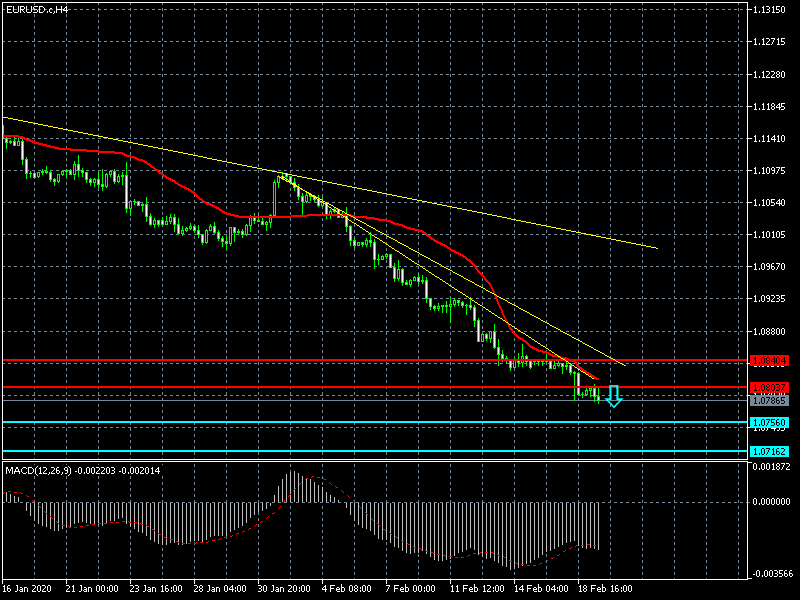Image resolution: width=800 pixels, height=600 pixels.
Task: Select the 23 Jan 16:00 date label
Action: tap(156, 588)
